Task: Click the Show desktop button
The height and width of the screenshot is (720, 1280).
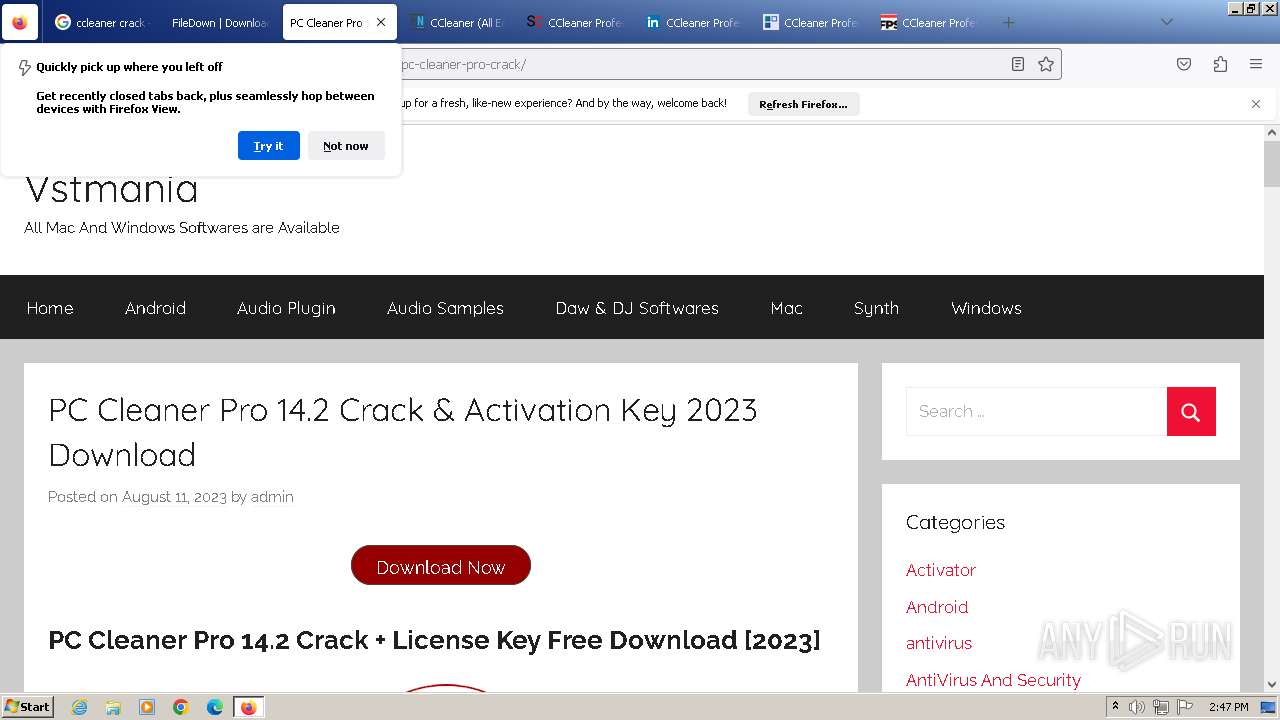Action: (x=1269, y=707)
